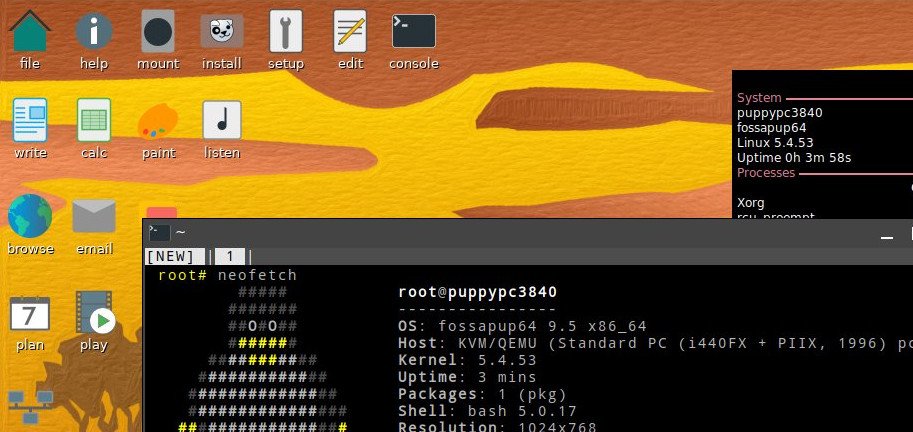Screen dimensions: 913x432
Task: Select Linux 5.4.53 in system monitor
Action: [775, 143]
